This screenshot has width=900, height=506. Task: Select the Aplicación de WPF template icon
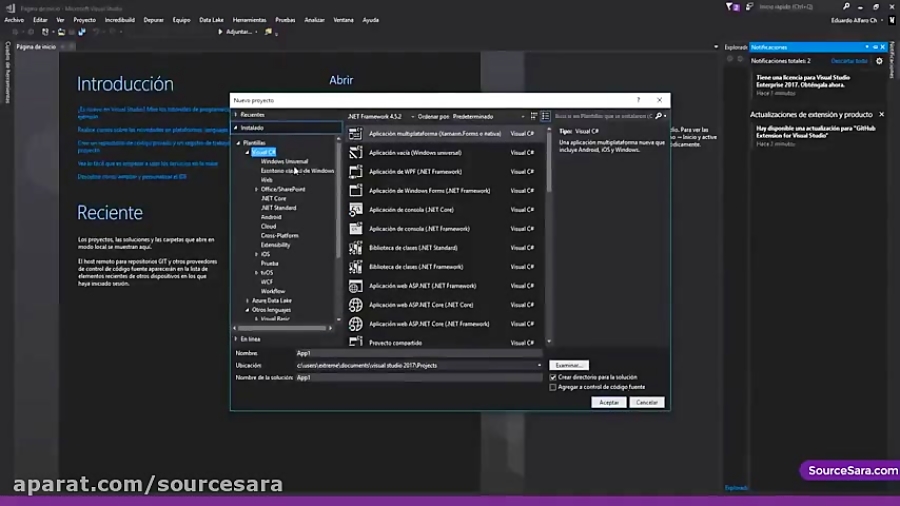pos(355,172)
